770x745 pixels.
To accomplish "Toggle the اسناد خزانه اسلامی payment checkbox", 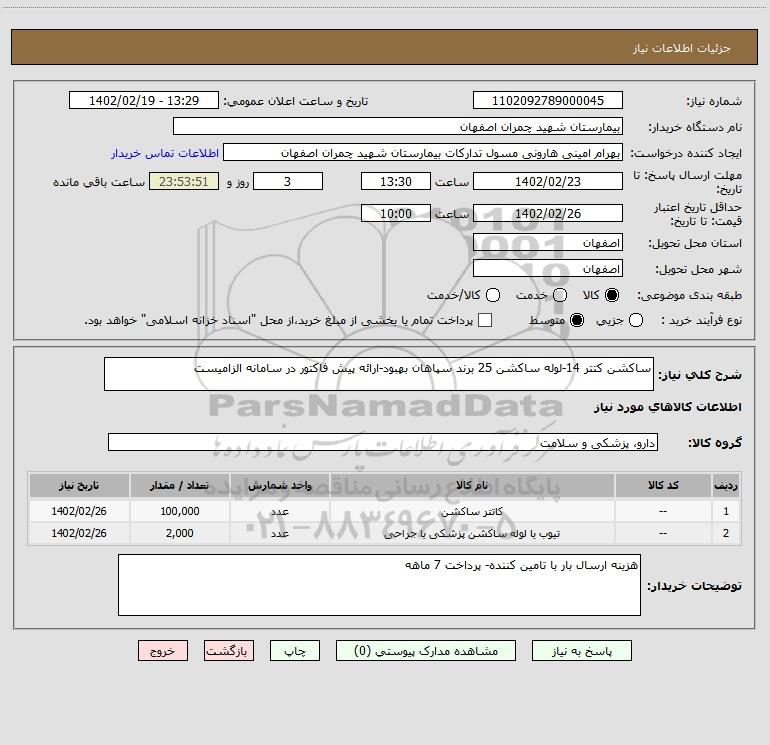I will (485, 320).
